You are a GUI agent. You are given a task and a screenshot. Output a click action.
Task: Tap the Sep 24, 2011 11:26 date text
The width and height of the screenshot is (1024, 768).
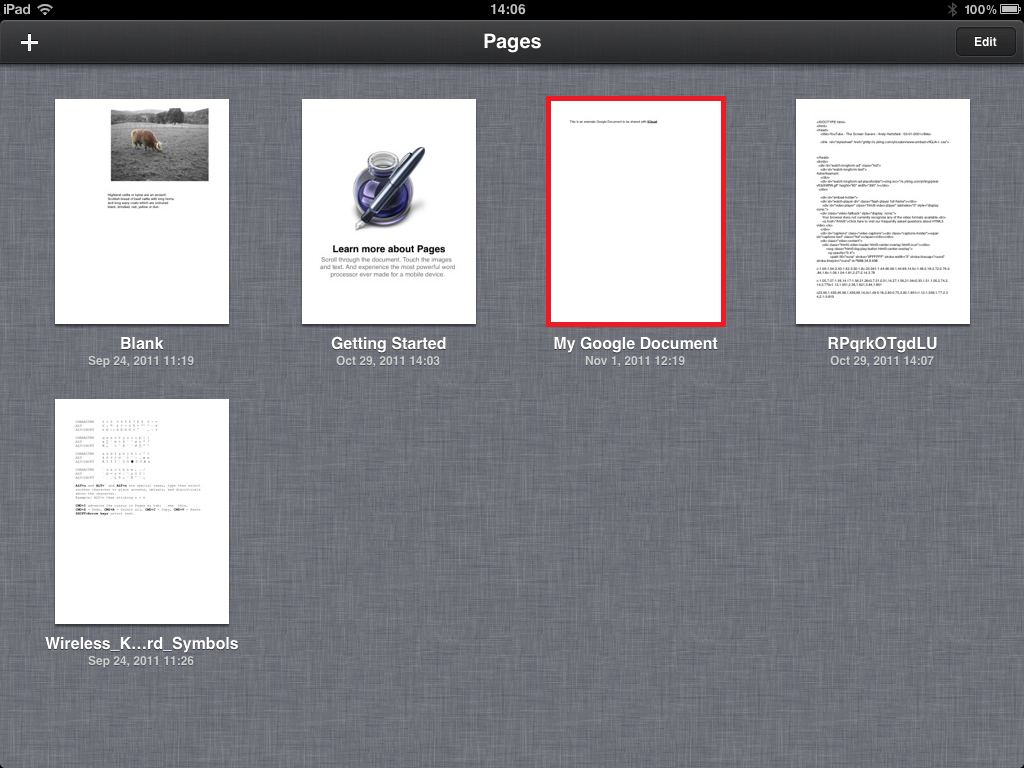click(x=142, y=661)
